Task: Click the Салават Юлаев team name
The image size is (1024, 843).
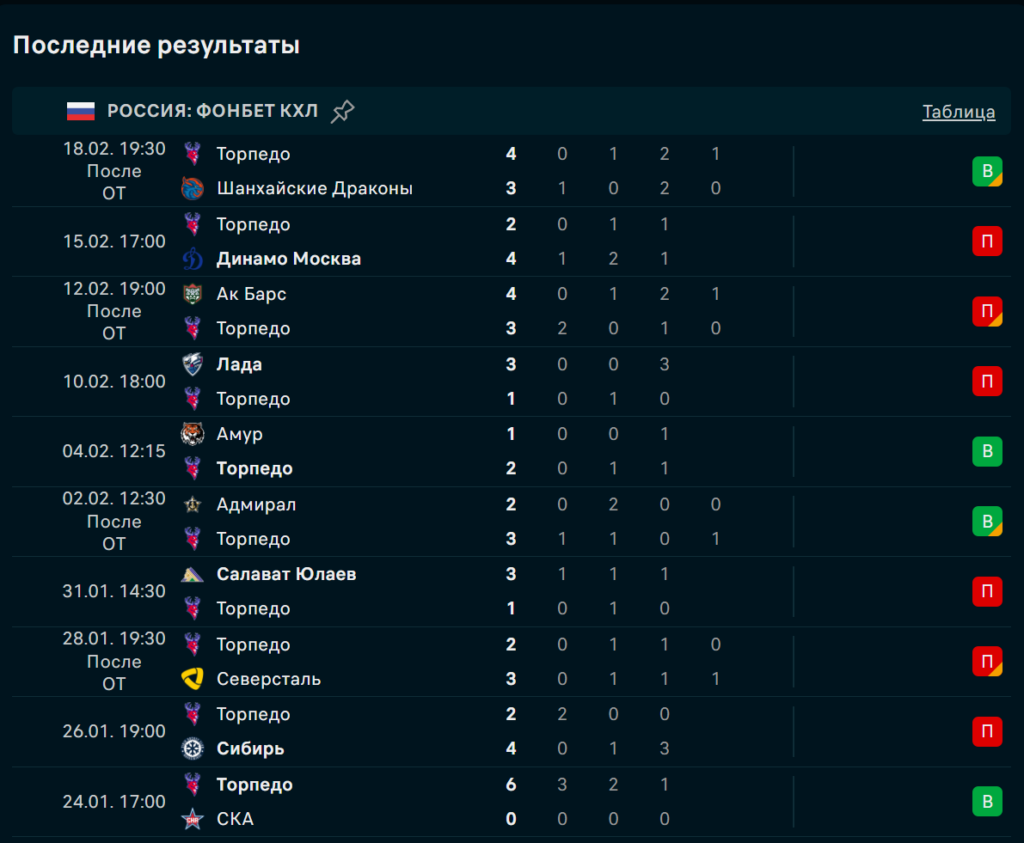Action: (x=286, y=574)
